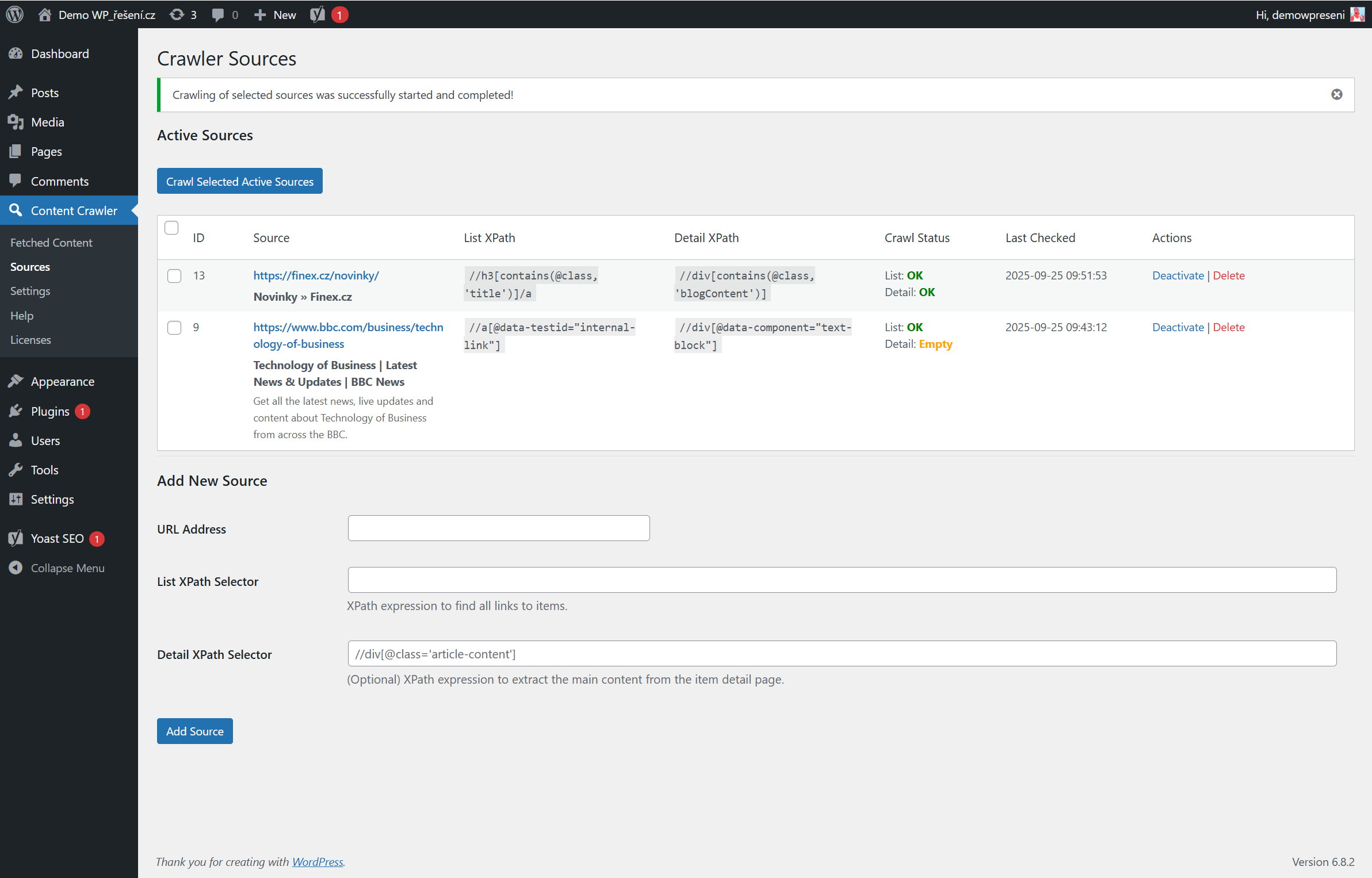Click the user avatar at top right
Viewport: 1372px width, 878px height.
click(x=1358, y=14)
